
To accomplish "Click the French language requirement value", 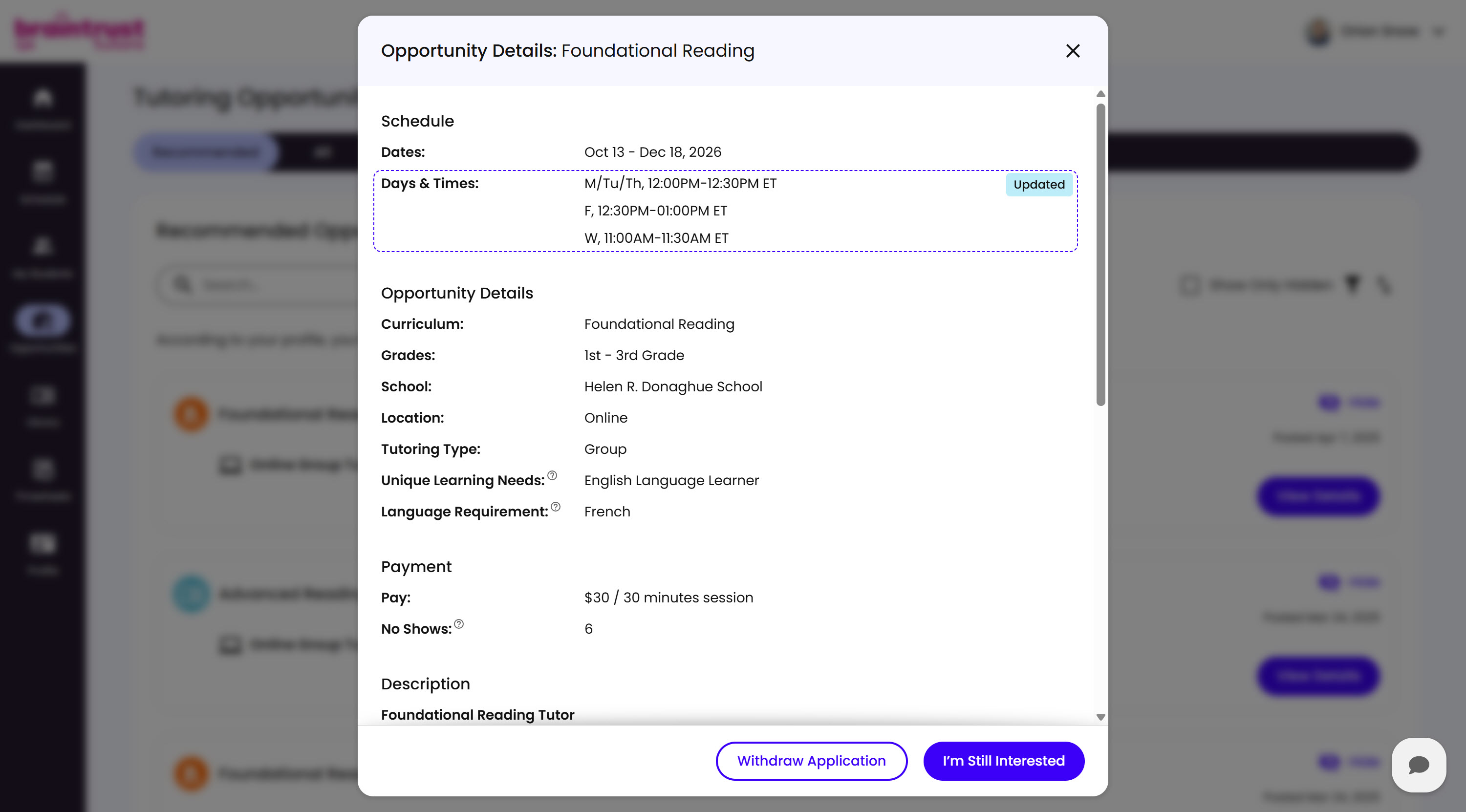I will pos(606,512).
